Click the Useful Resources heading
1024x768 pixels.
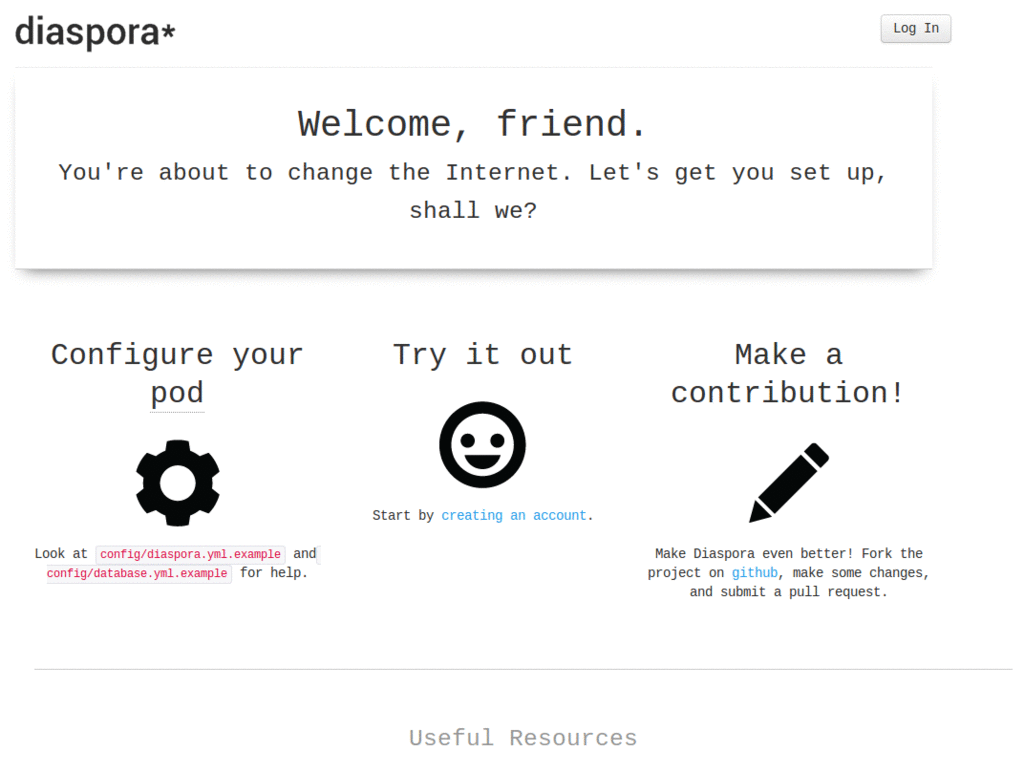point(523,737)
